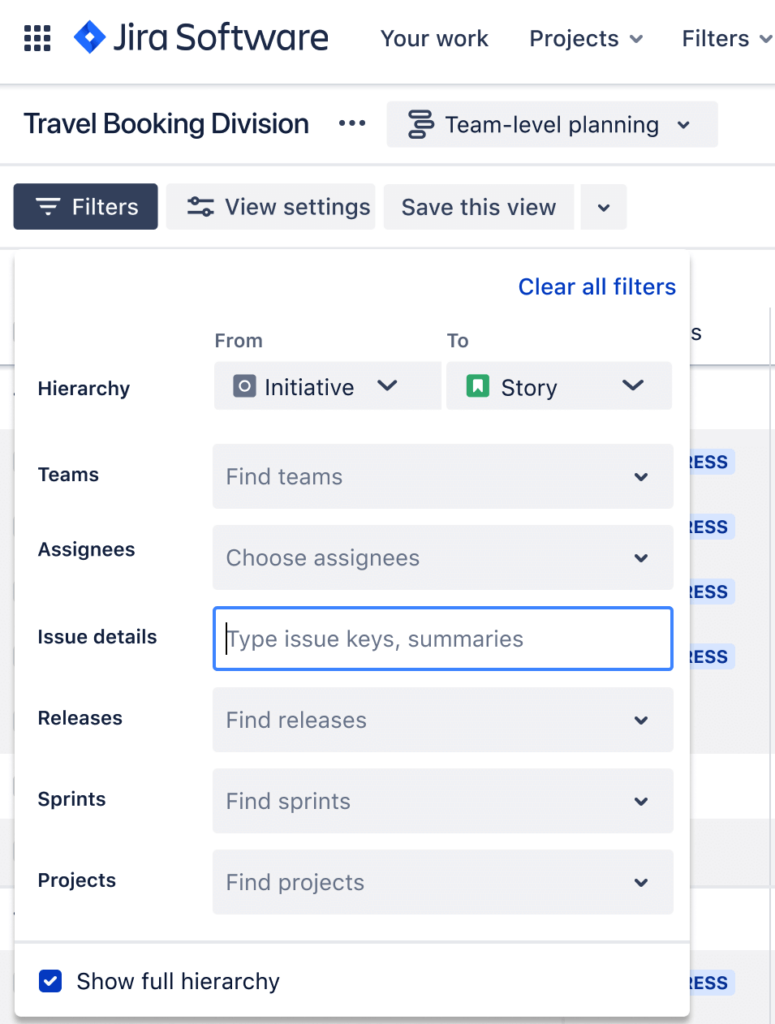Open the Find projects dropdown
Image resolution: width=775 pixels, height=1024 pixels.
coord(443,882)
